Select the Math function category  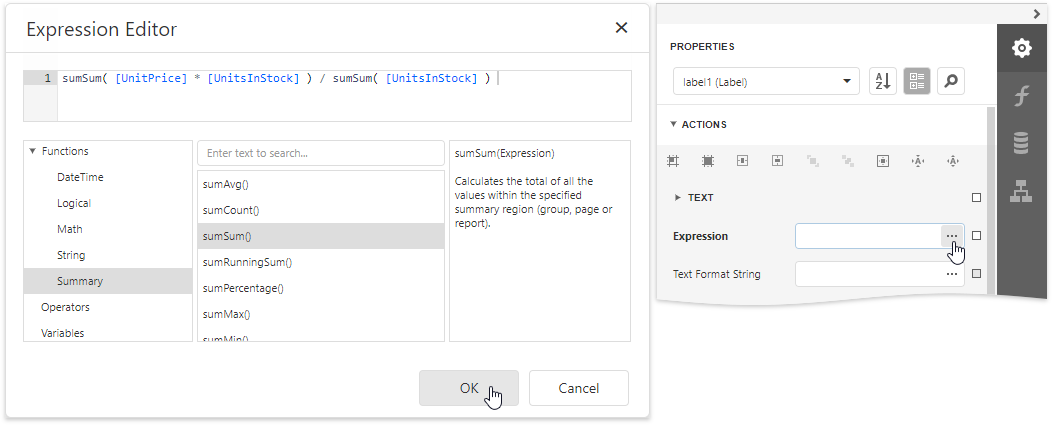pos(70,230)
